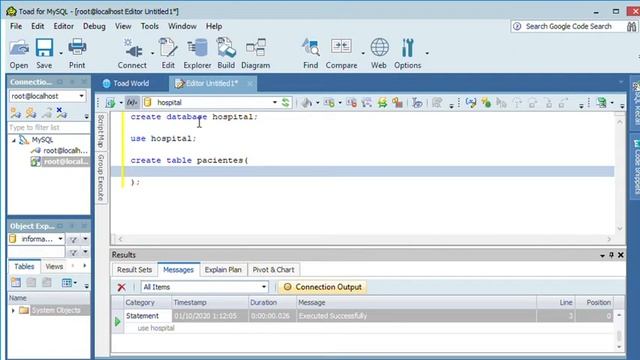The height and width of the screenshot is (360, 640).
Task: Open the Window menu
Action: click(182, 26)
